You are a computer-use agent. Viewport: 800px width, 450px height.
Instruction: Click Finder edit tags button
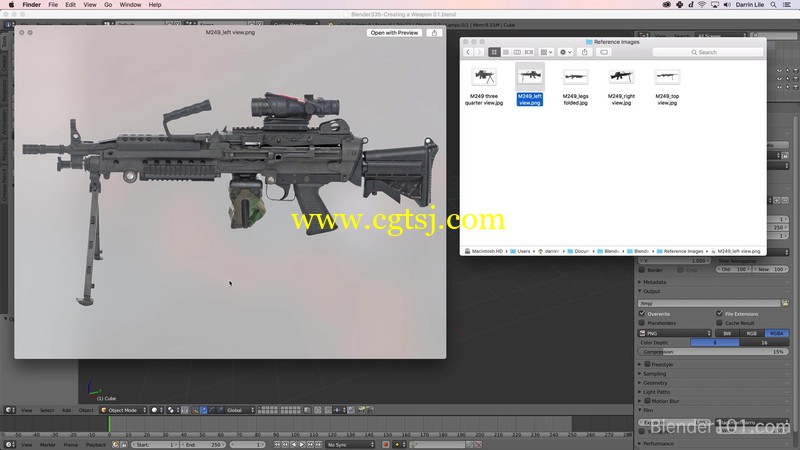(x=604, y=52)
